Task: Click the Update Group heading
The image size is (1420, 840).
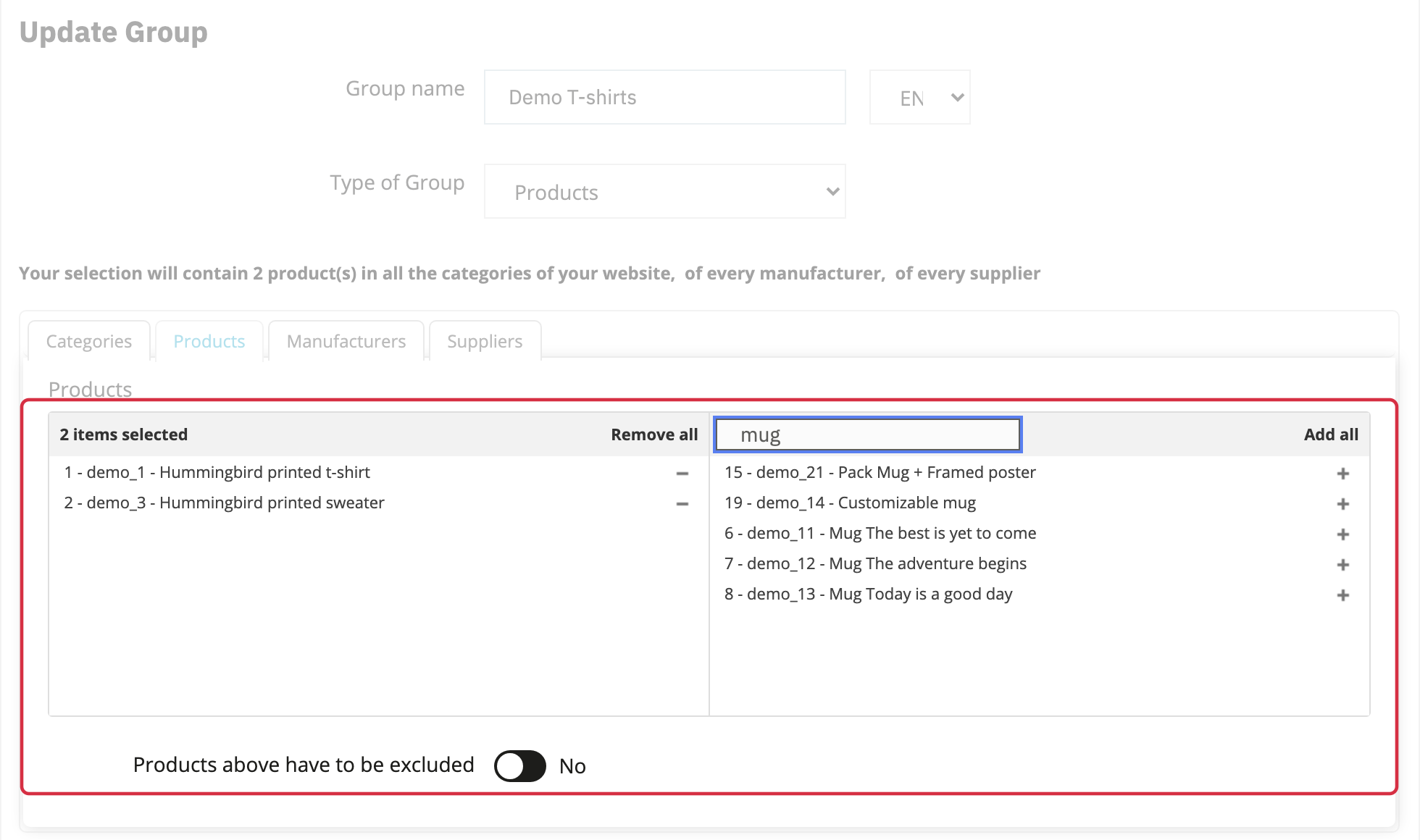Action: tap(114, 32)
